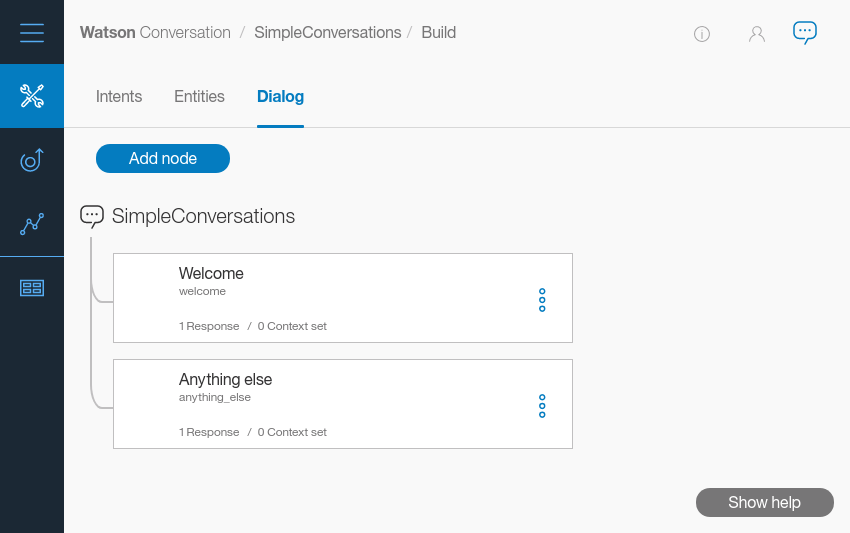This screenshot has height=533, width=850.
Task: Click the SimpleConversations dialog speech bubble icon
Action: [x=92, y=216]
